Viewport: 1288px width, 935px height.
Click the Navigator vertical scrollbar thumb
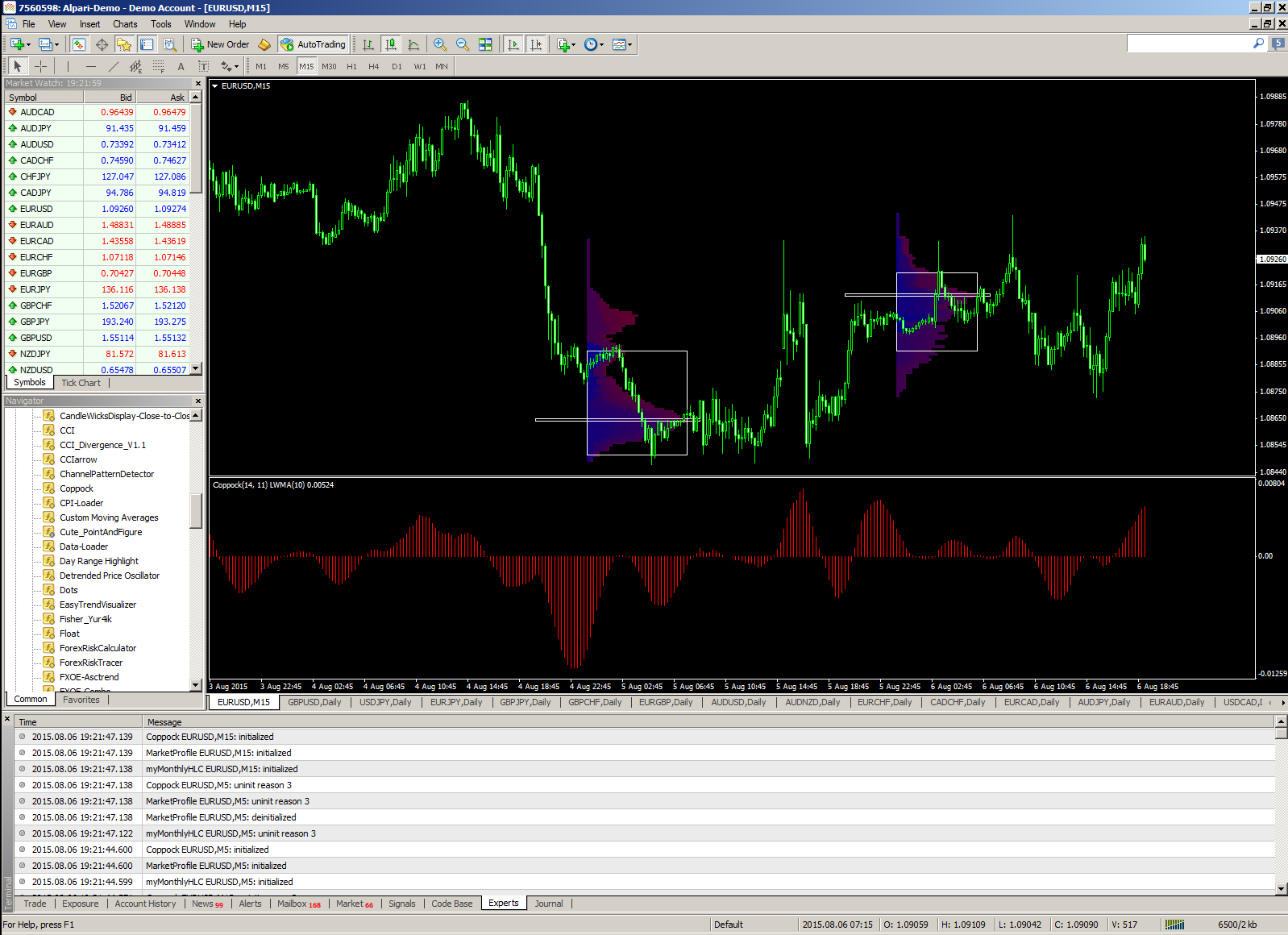(x=195, y=511)
